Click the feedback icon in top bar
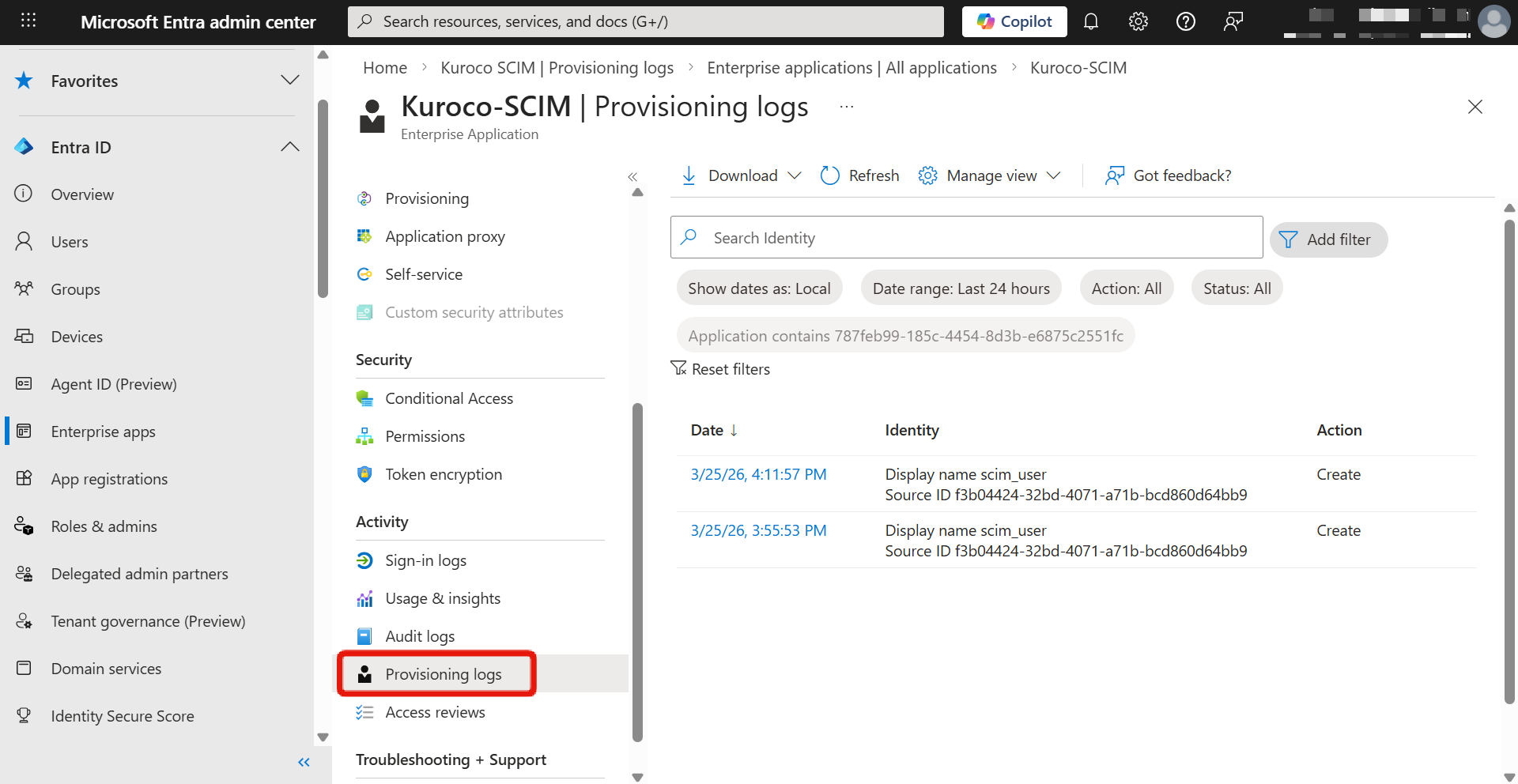 coord(1233,21)
